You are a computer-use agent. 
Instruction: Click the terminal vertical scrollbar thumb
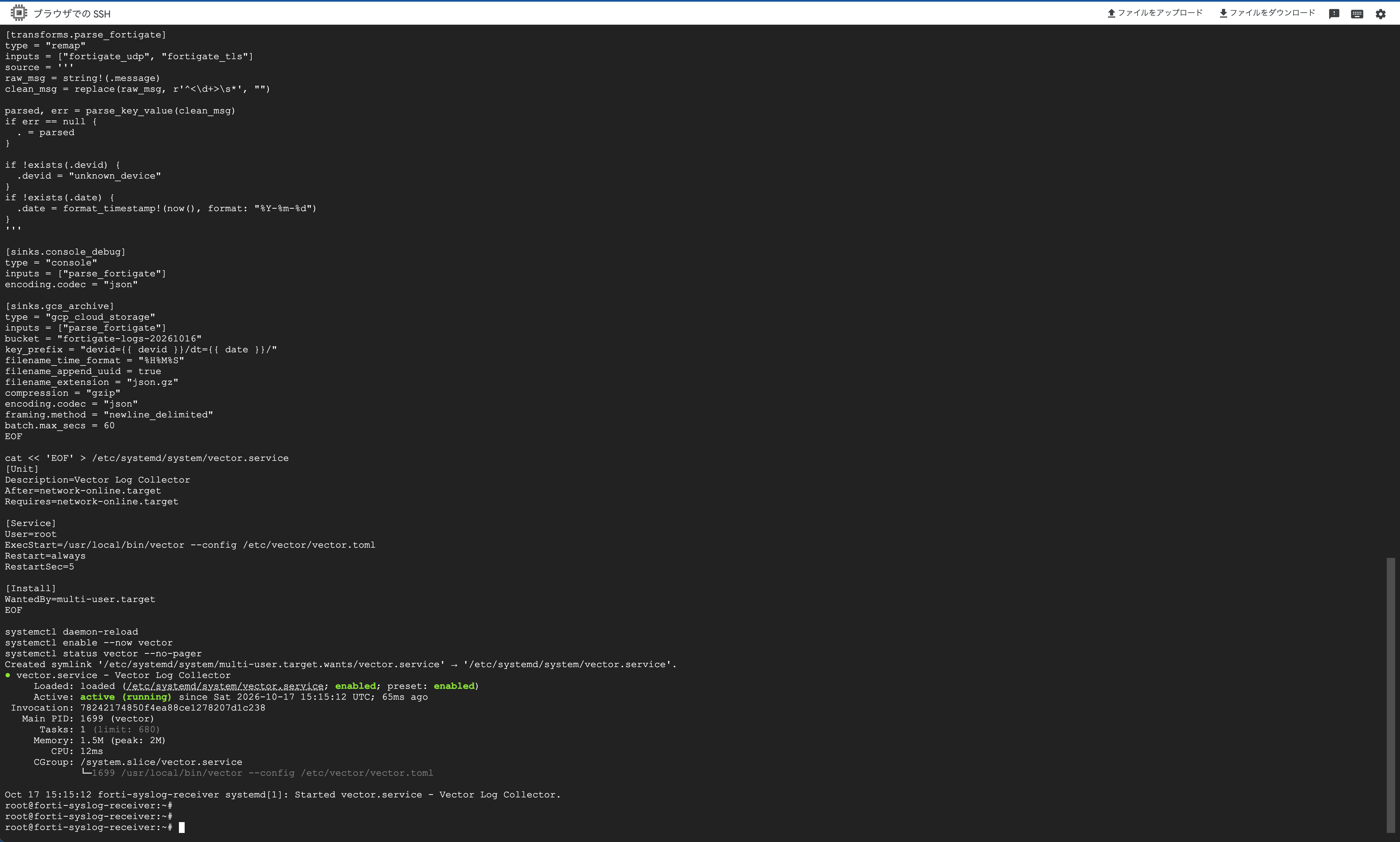[x=1390, y=695]
